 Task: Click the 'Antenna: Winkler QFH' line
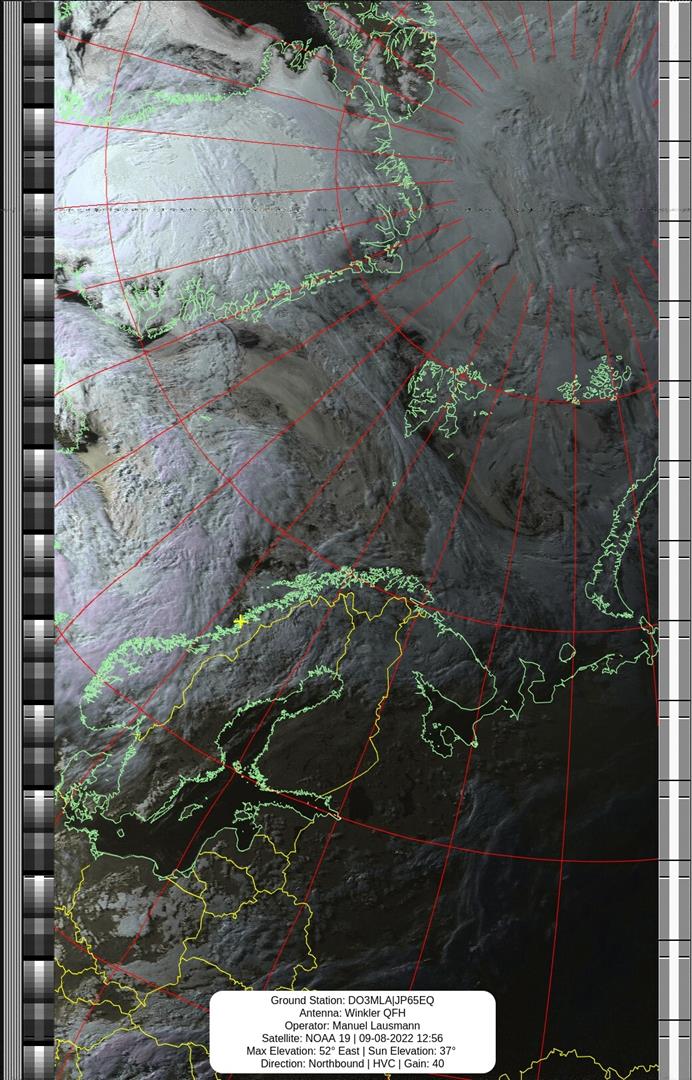coord(352,1013)
